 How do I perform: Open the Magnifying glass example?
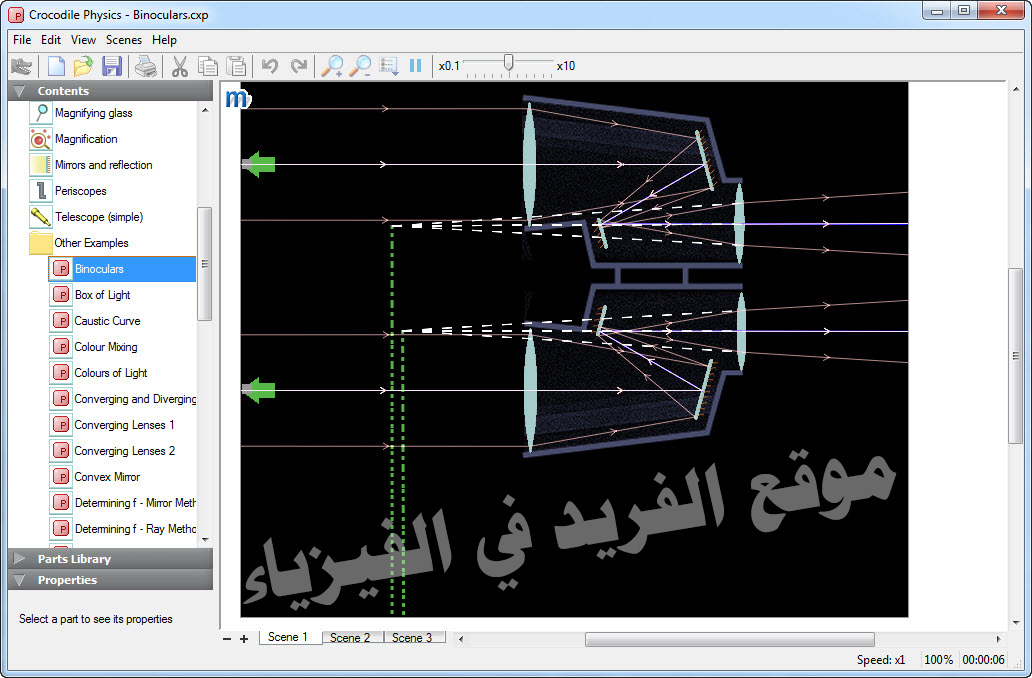(93, 113)
